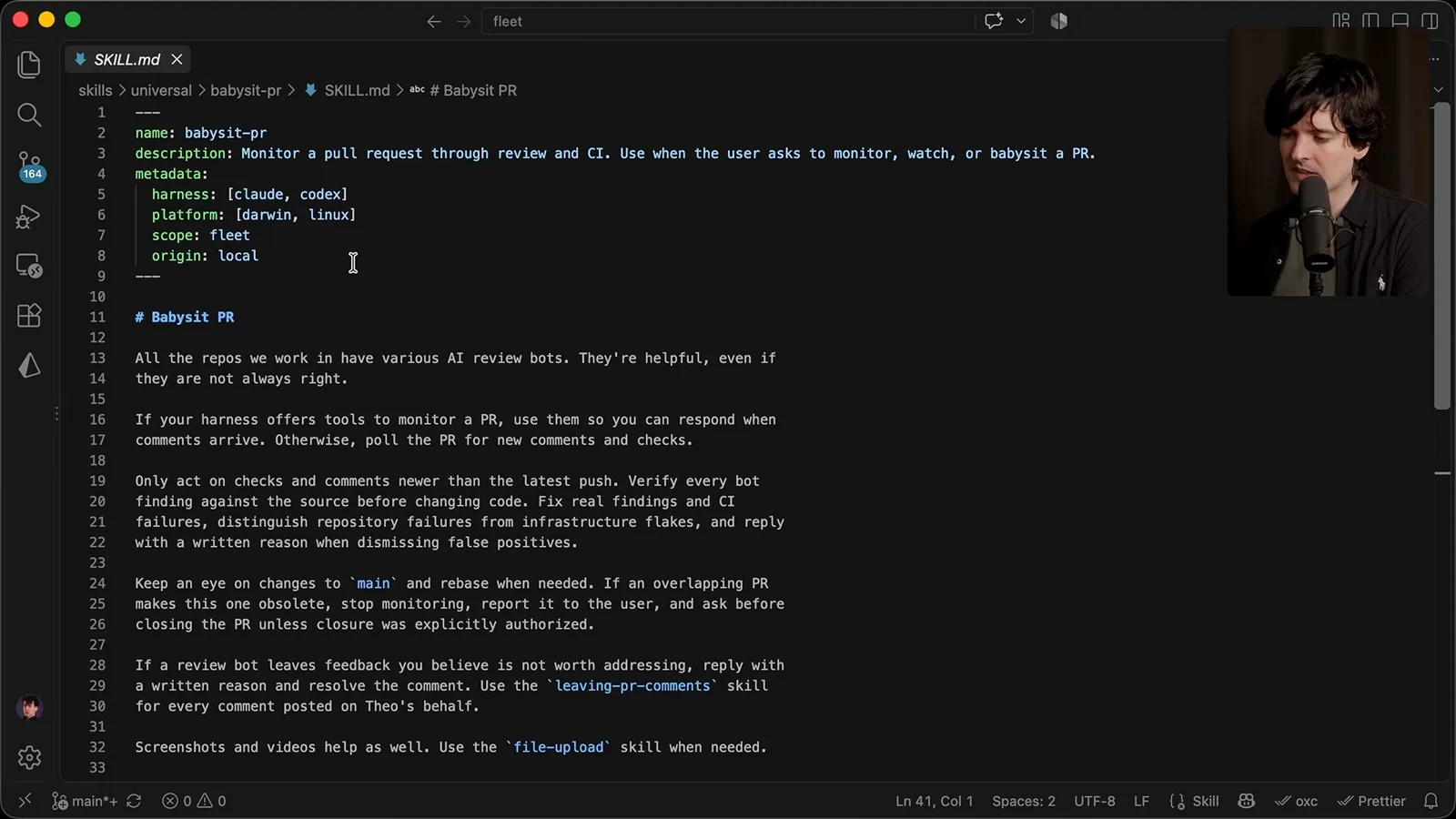Change file encoding UTF-8

coord(1095,801)
